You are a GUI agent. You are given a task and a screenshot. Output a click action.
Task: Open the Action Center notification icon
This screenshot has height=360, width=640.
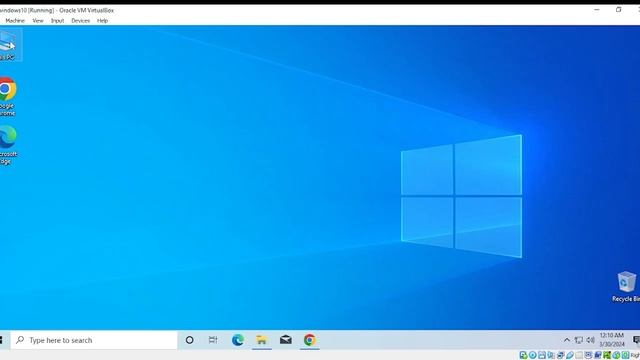point(636,340)
